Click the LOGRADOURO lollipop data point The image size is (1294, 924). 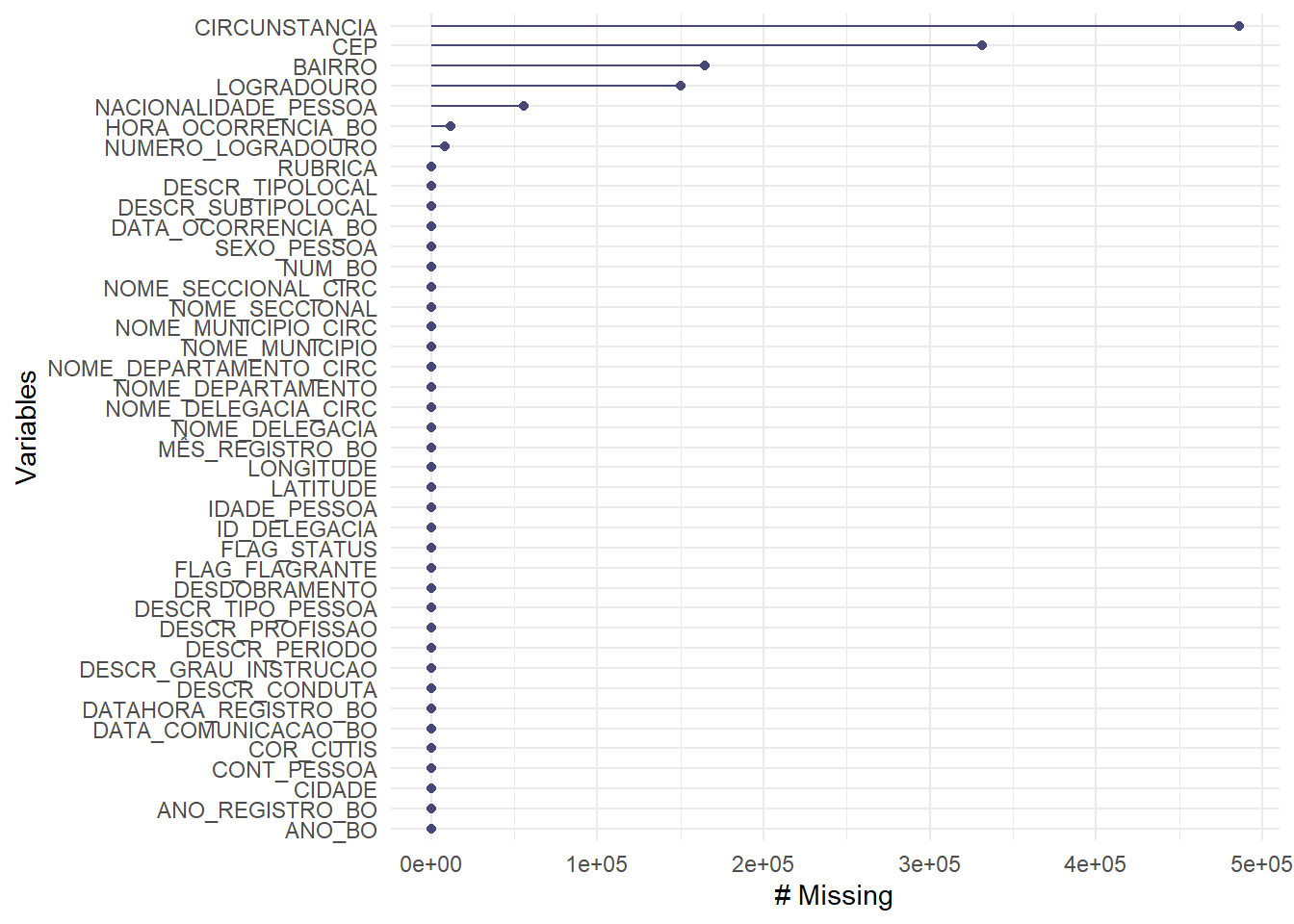[x=681, y=86]
